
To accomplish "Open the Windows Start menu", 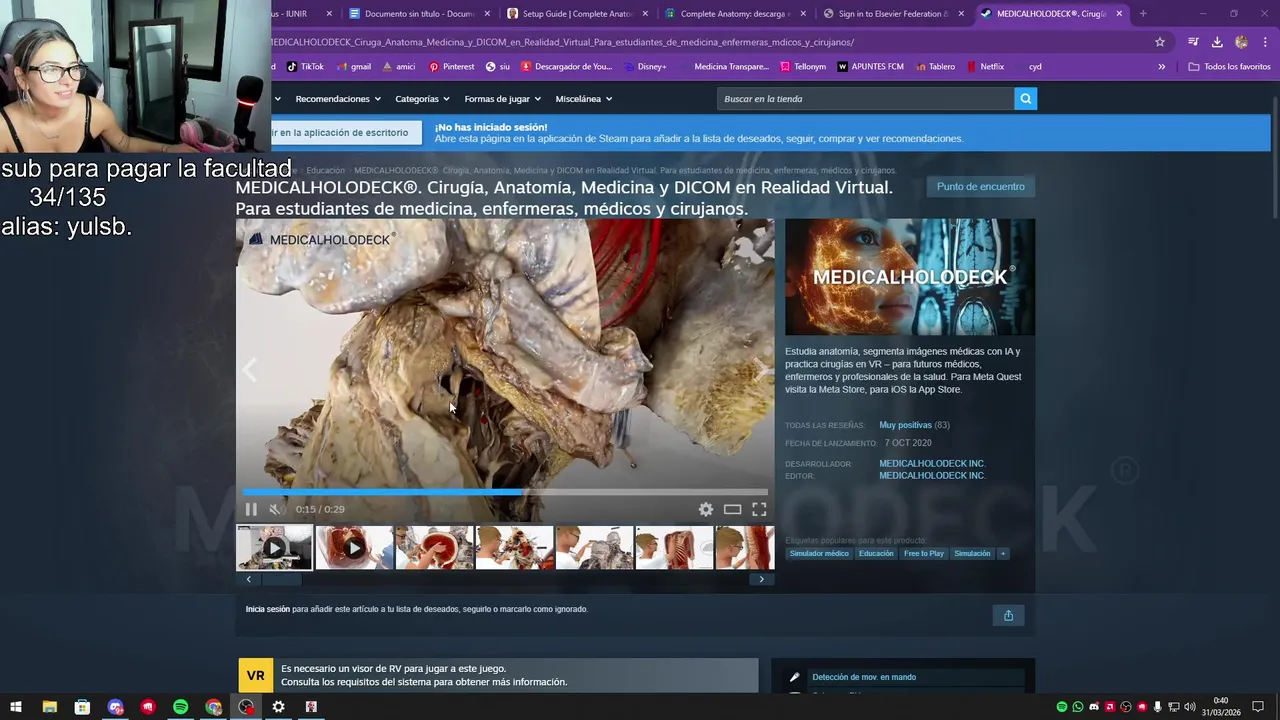I will 16,707.
